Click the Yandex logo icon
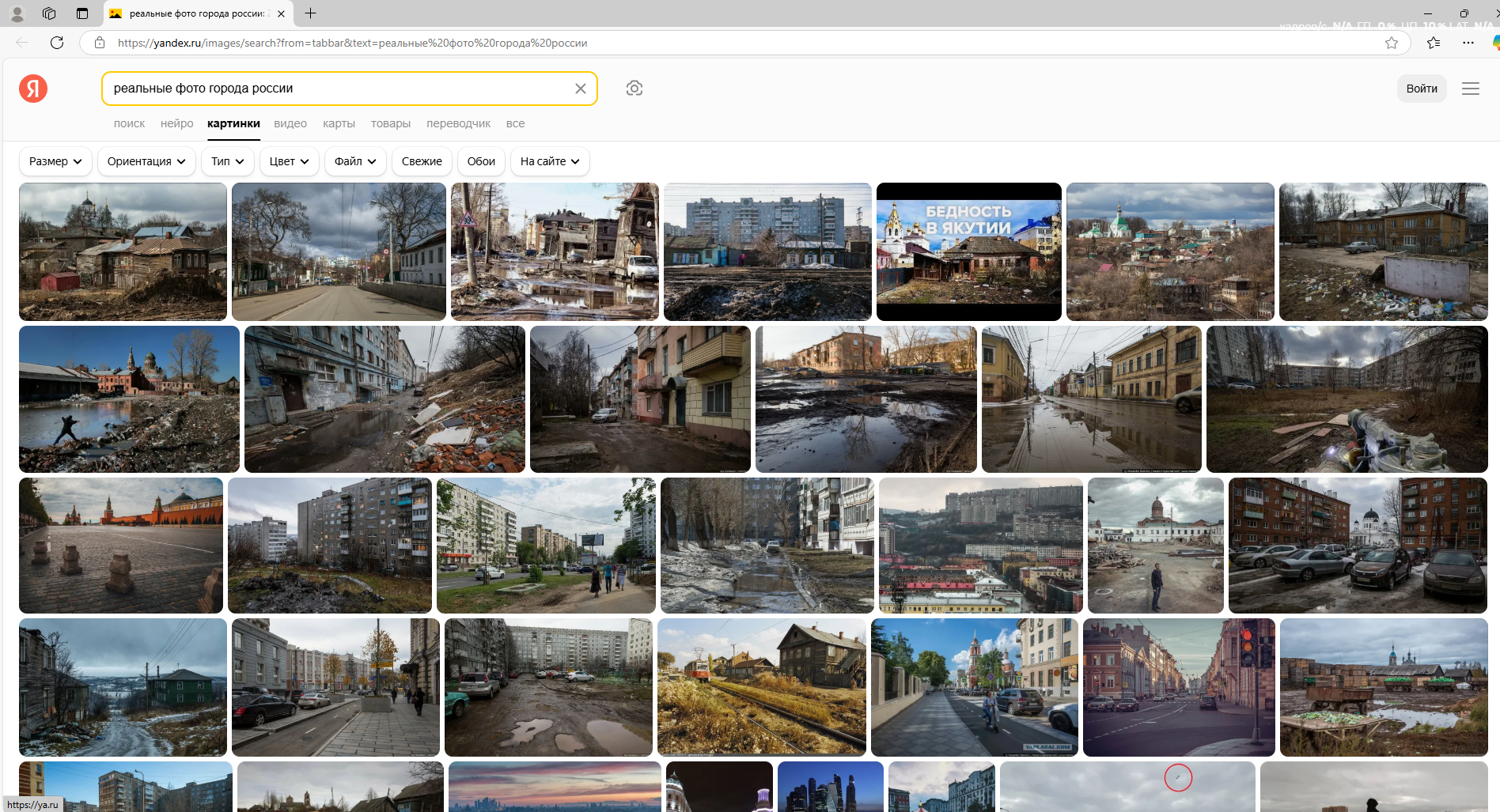The height and width of the screenshot is (812, 1500). point(33,89)
